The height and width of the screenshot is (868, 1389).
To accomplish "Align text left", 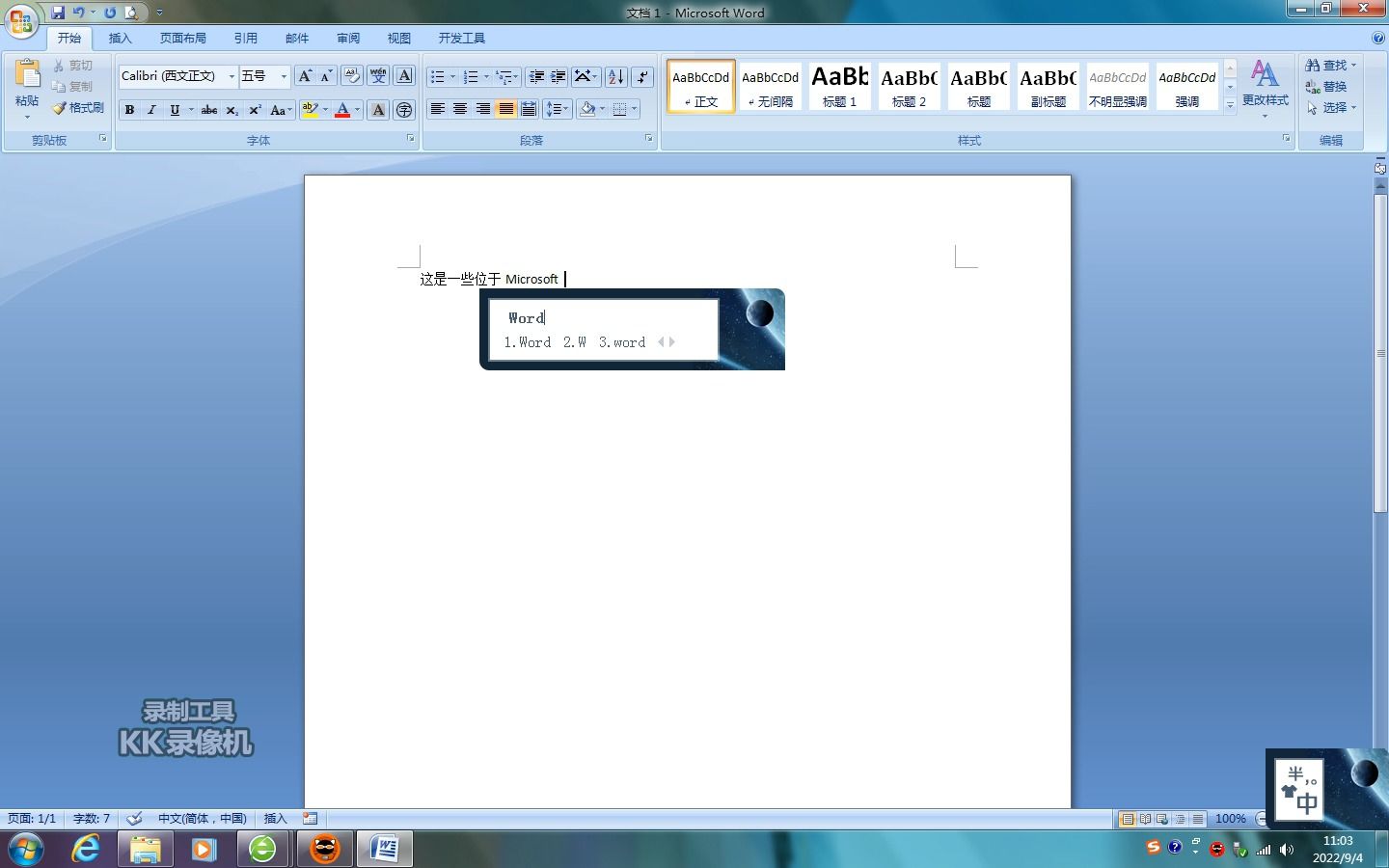I will pos(437,109).
